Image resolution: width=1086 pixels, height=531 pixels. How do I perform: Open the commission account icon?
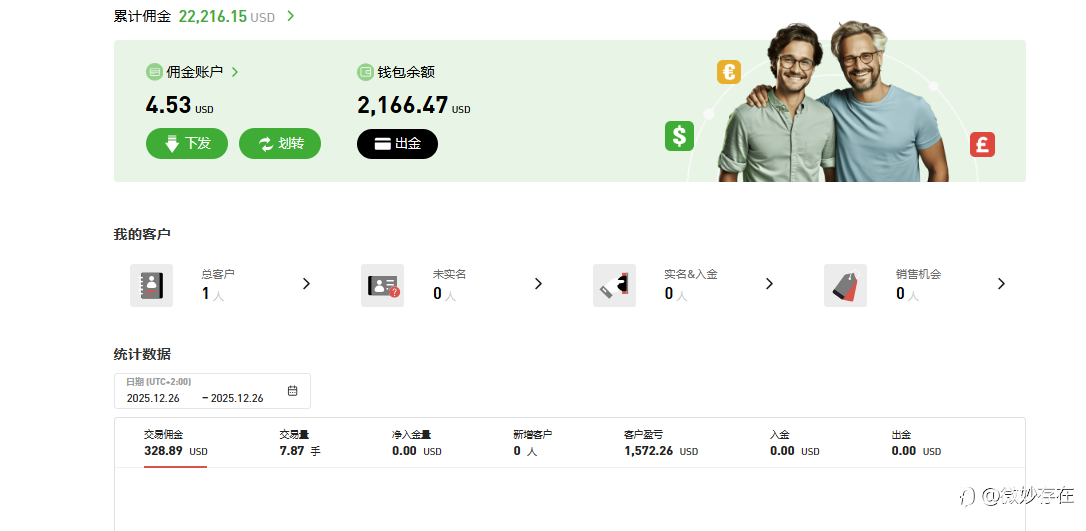click(154, 72)
